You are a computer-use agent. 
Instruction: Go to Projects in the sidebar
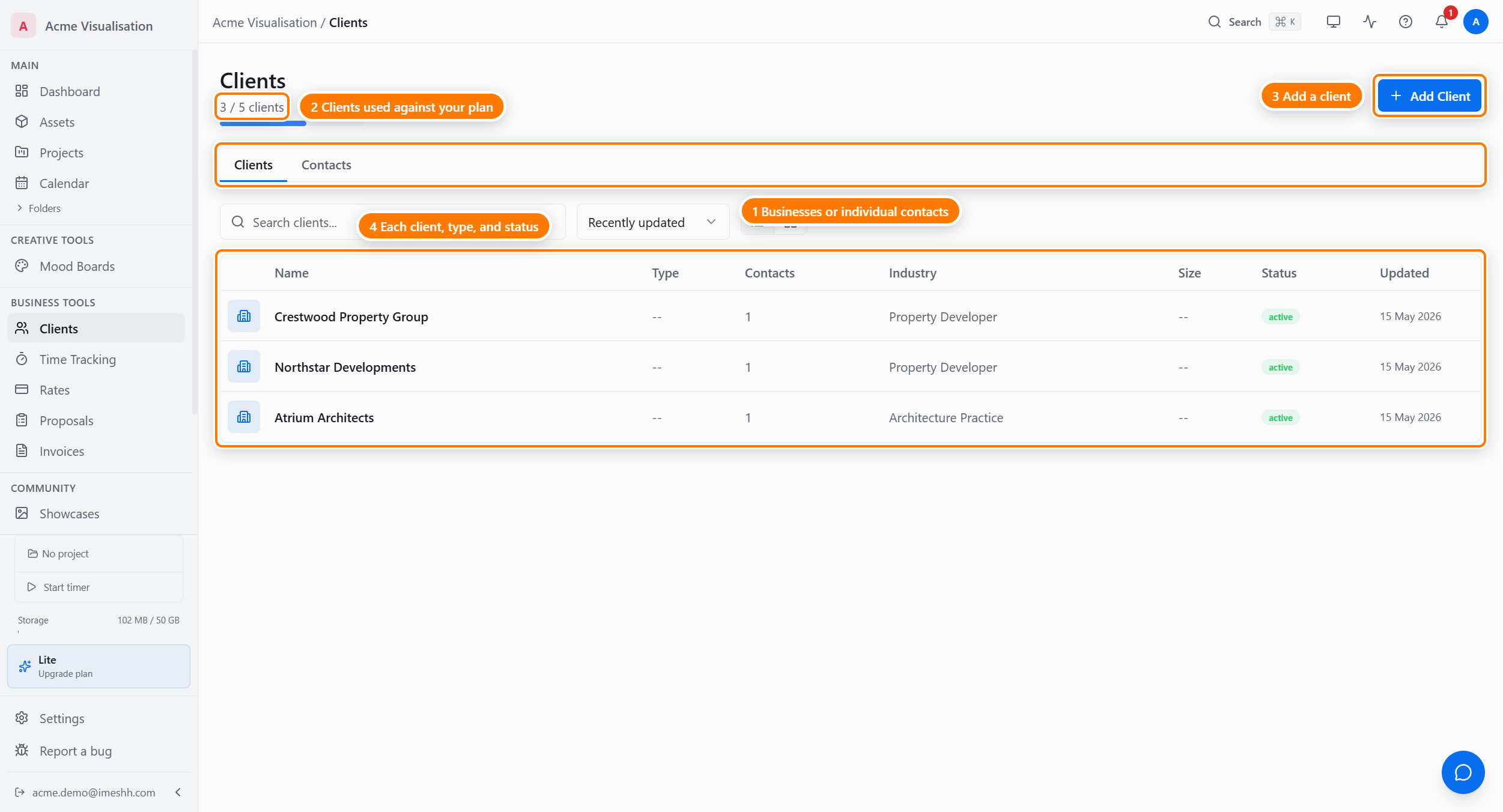[96, 153]
